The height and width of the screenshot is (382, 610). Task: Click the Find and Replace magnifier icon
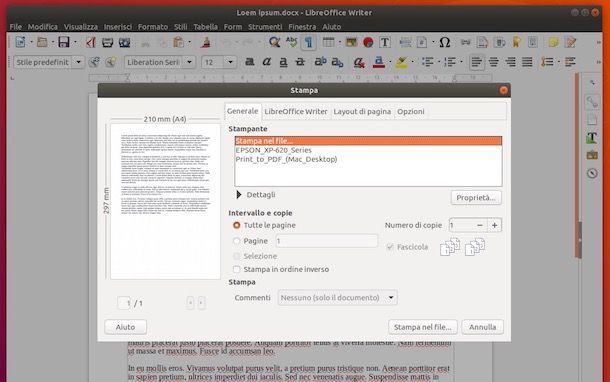click(x=275, y=42)
